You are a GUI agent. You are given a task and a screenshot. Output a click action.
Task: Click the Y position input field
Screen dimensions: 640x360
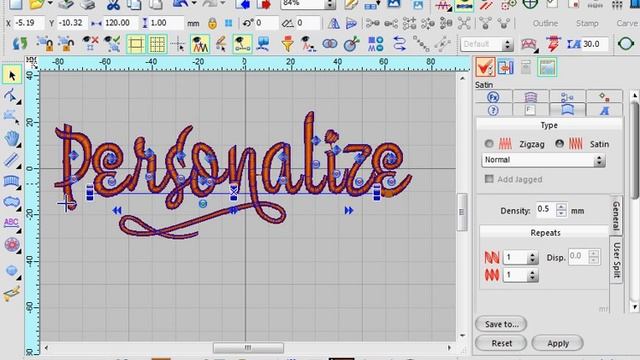tap(71, 23)
